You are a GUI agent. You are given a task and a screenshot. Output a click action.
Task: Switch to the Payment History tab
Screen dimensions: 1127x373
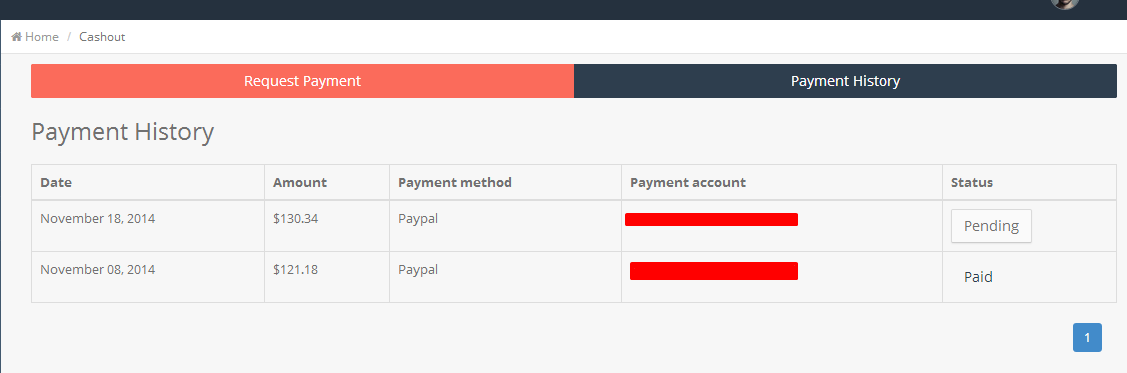click(x=845, y=81)
